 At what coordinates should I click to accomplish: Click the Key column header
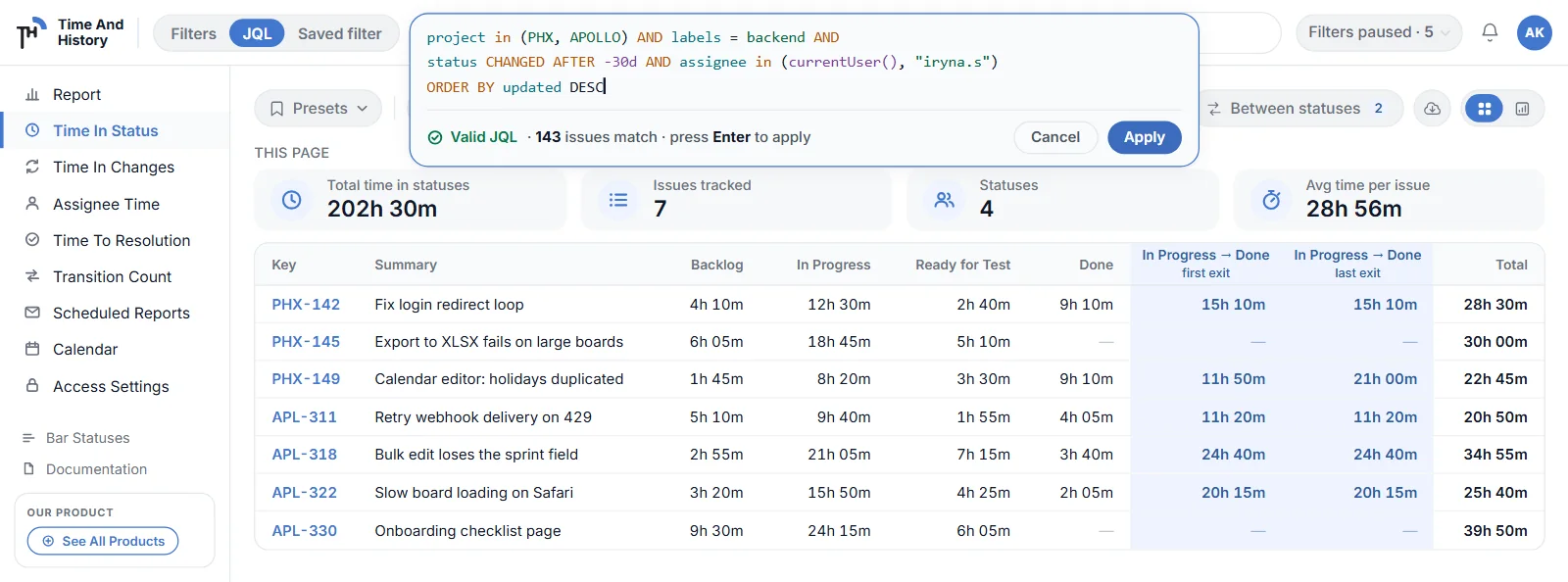(x=283, y=265)
